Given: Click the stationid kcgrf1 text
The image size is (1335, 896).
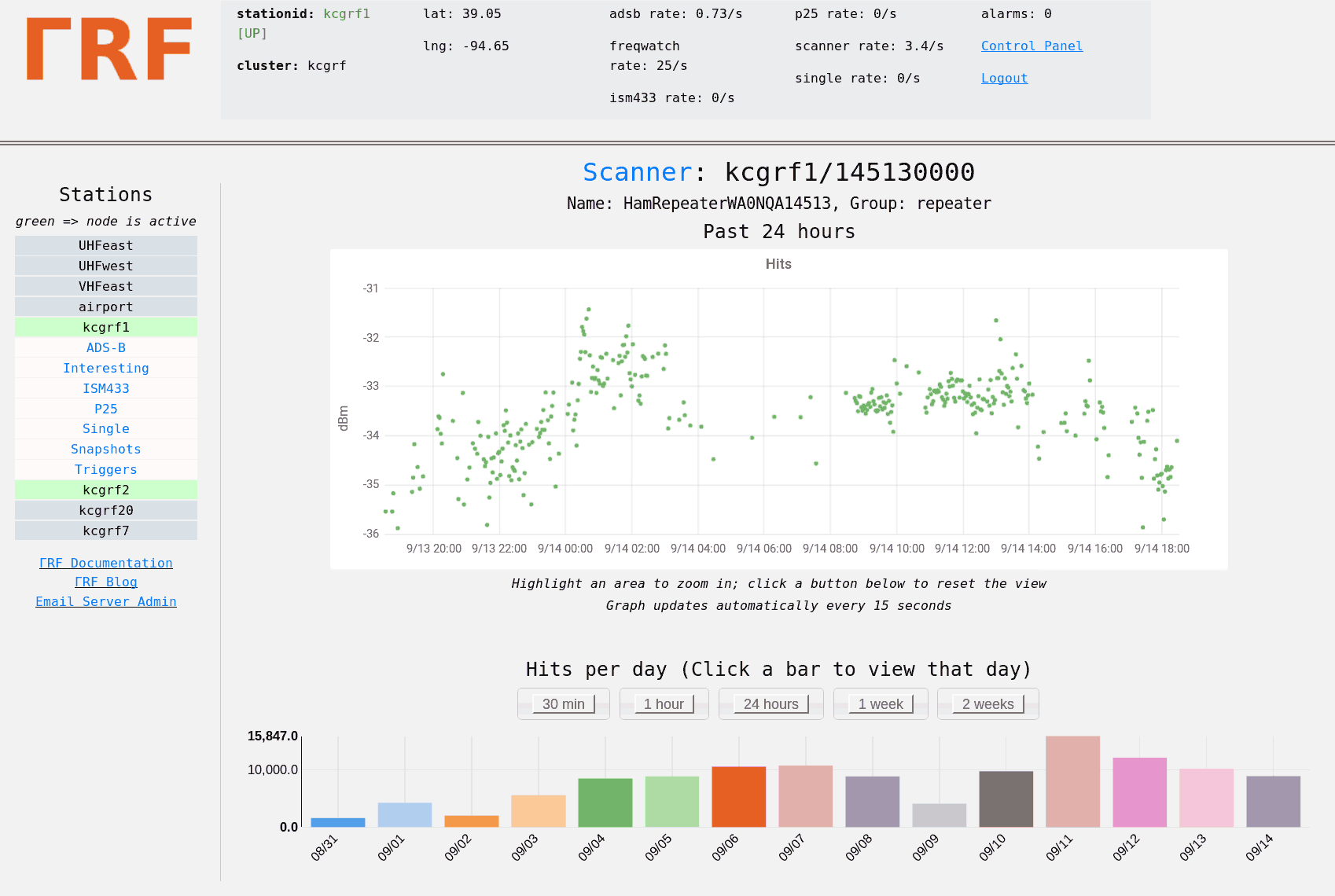Looking at the screenshot, I should pyautogui.click(x=303, y=13).
